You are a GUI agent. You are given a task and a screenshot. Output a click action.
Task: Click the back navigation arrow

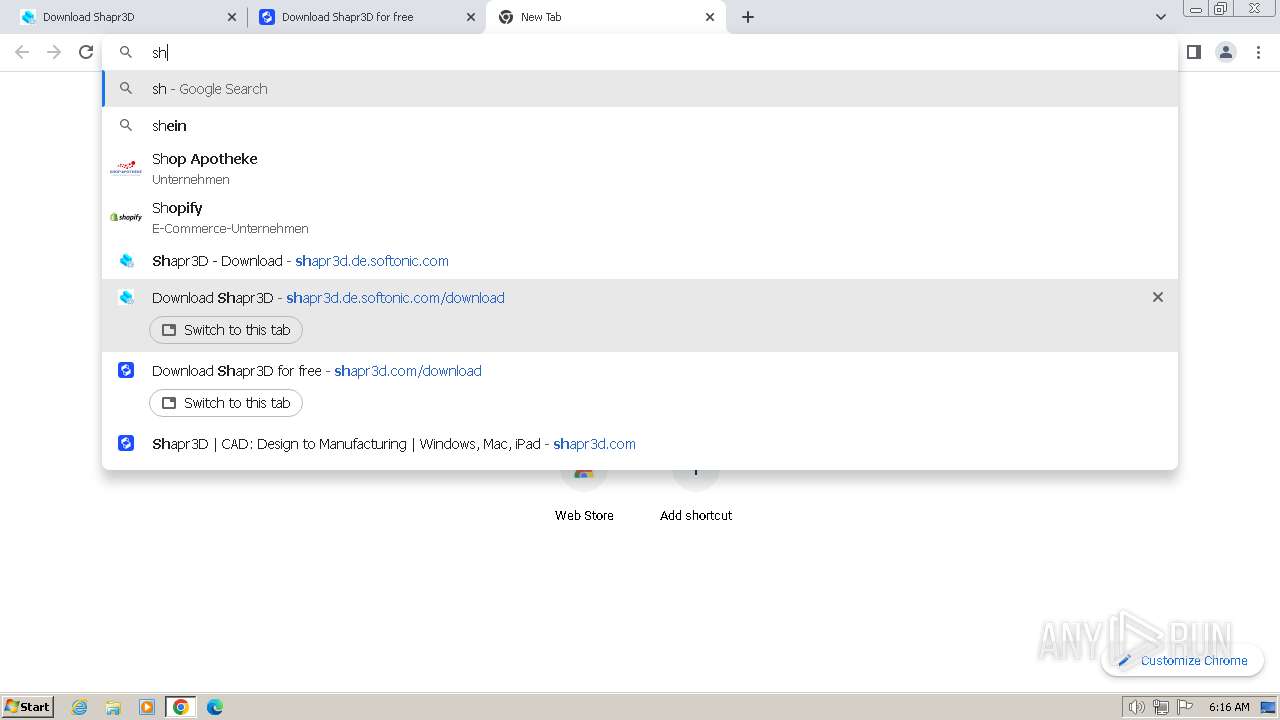click(x=22, y=52)
